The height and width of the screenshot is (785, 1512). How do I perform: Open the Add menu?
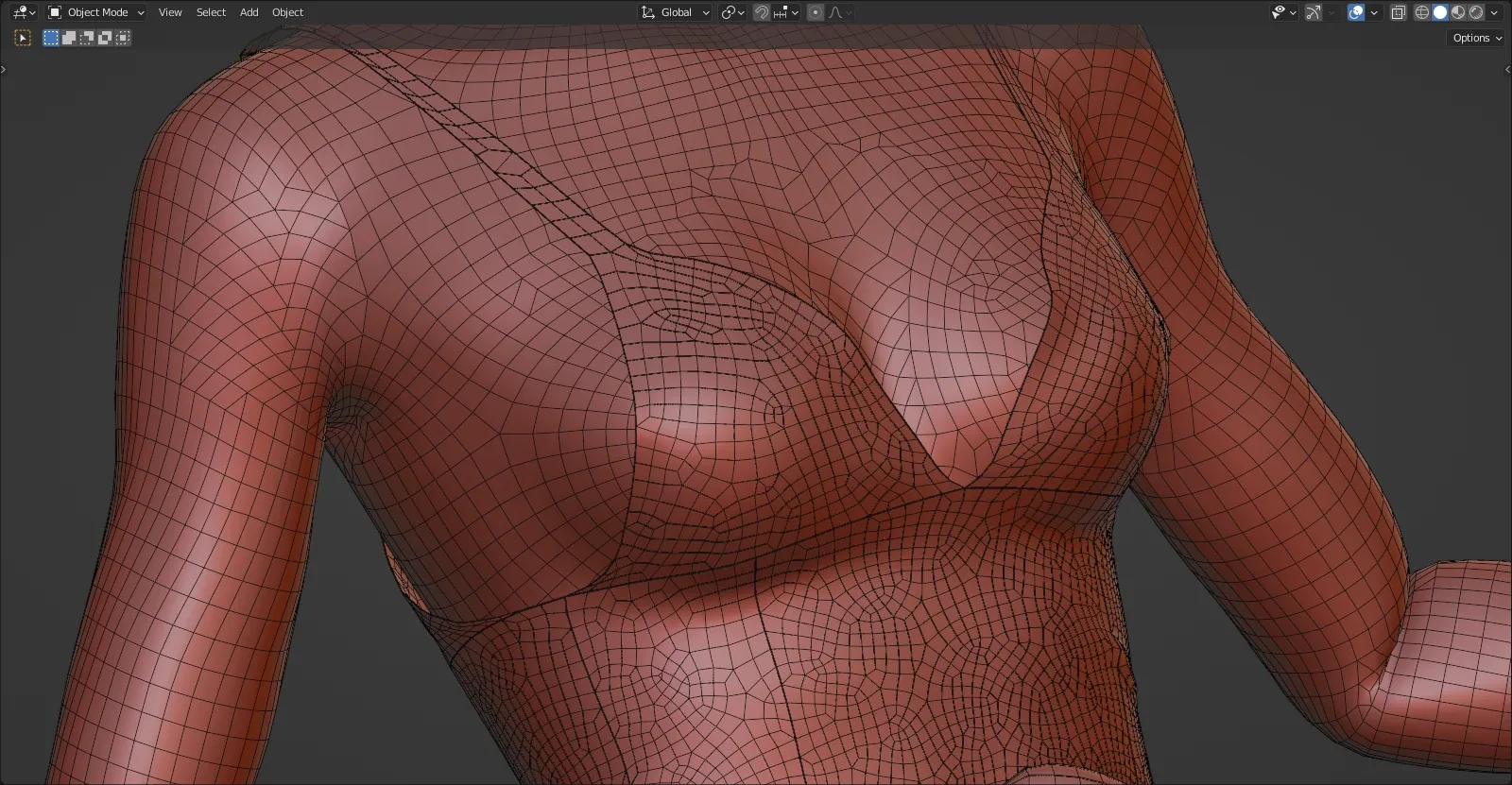249,12
